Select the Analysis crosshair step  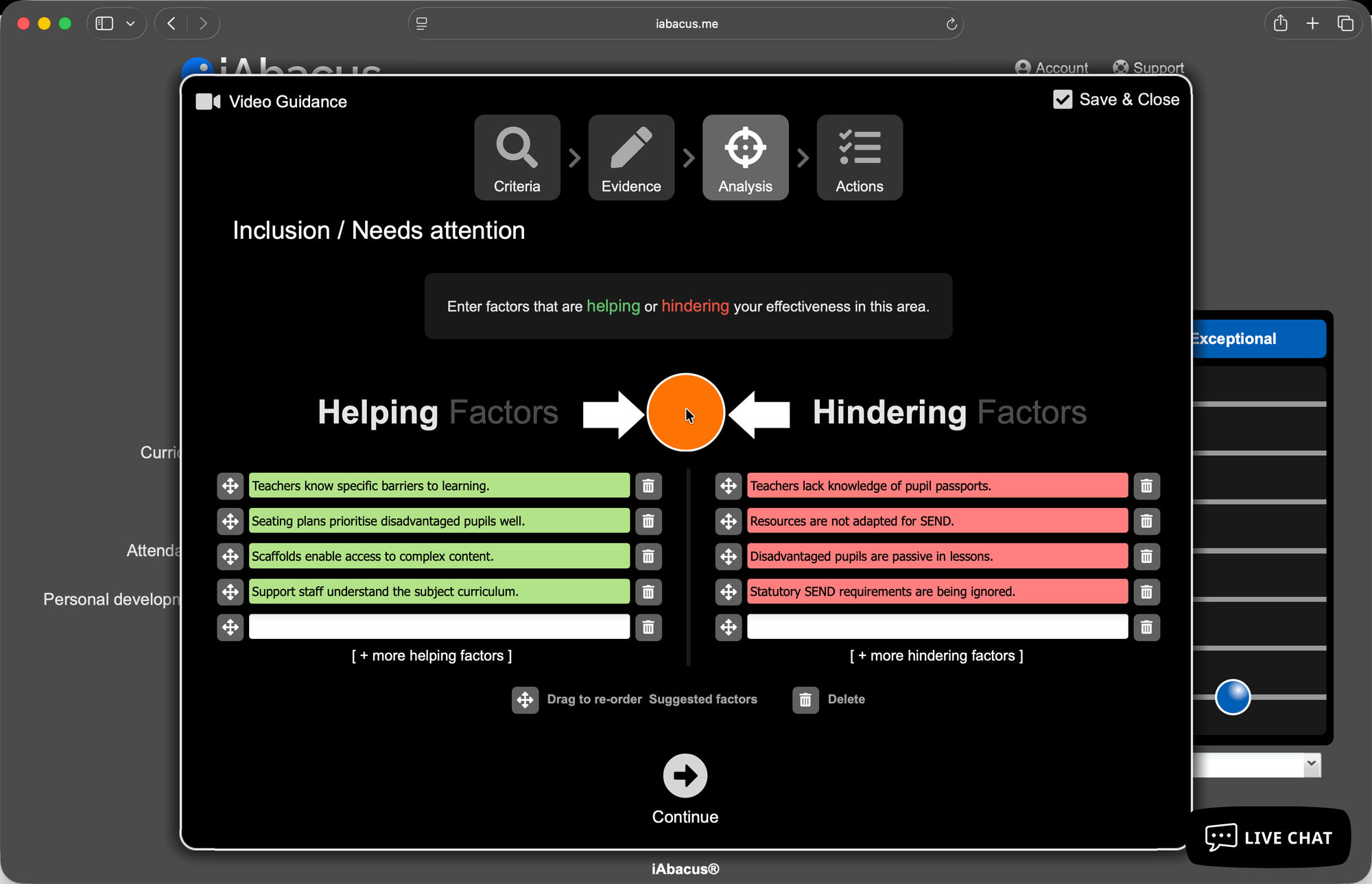click(x=745, y=157)
